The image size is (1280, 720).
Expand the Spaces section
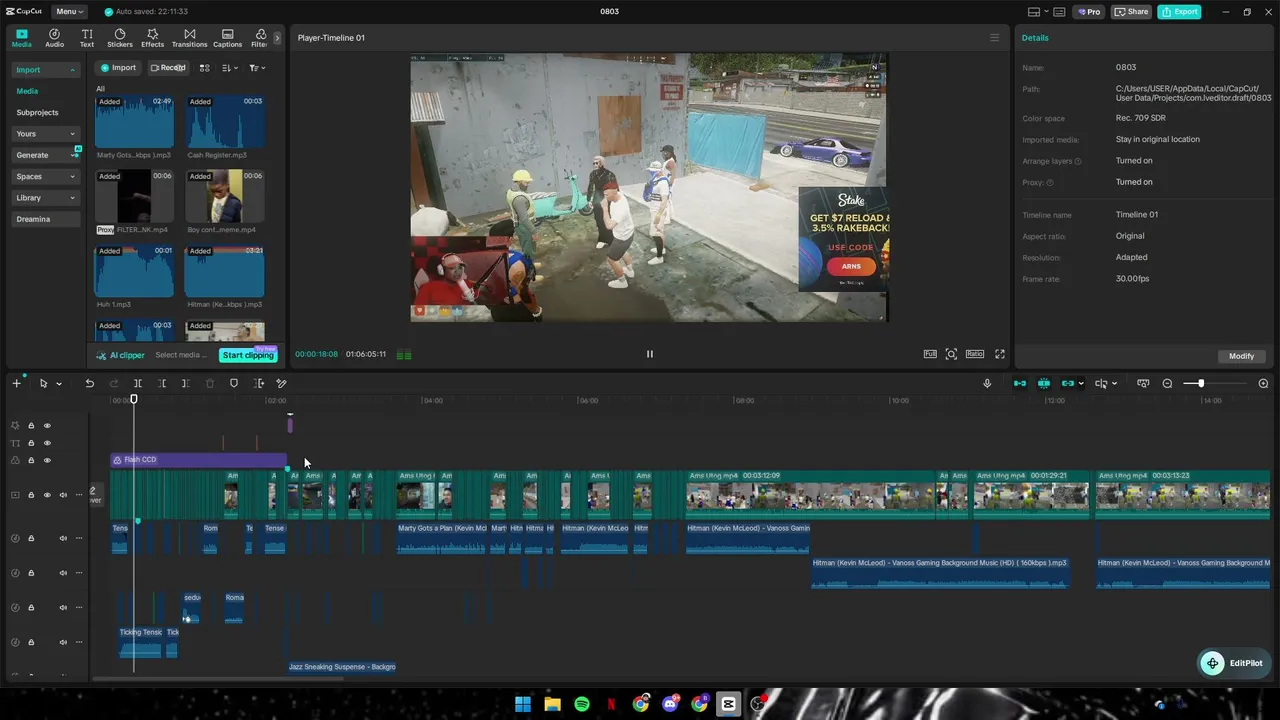[x=46, y=176]
